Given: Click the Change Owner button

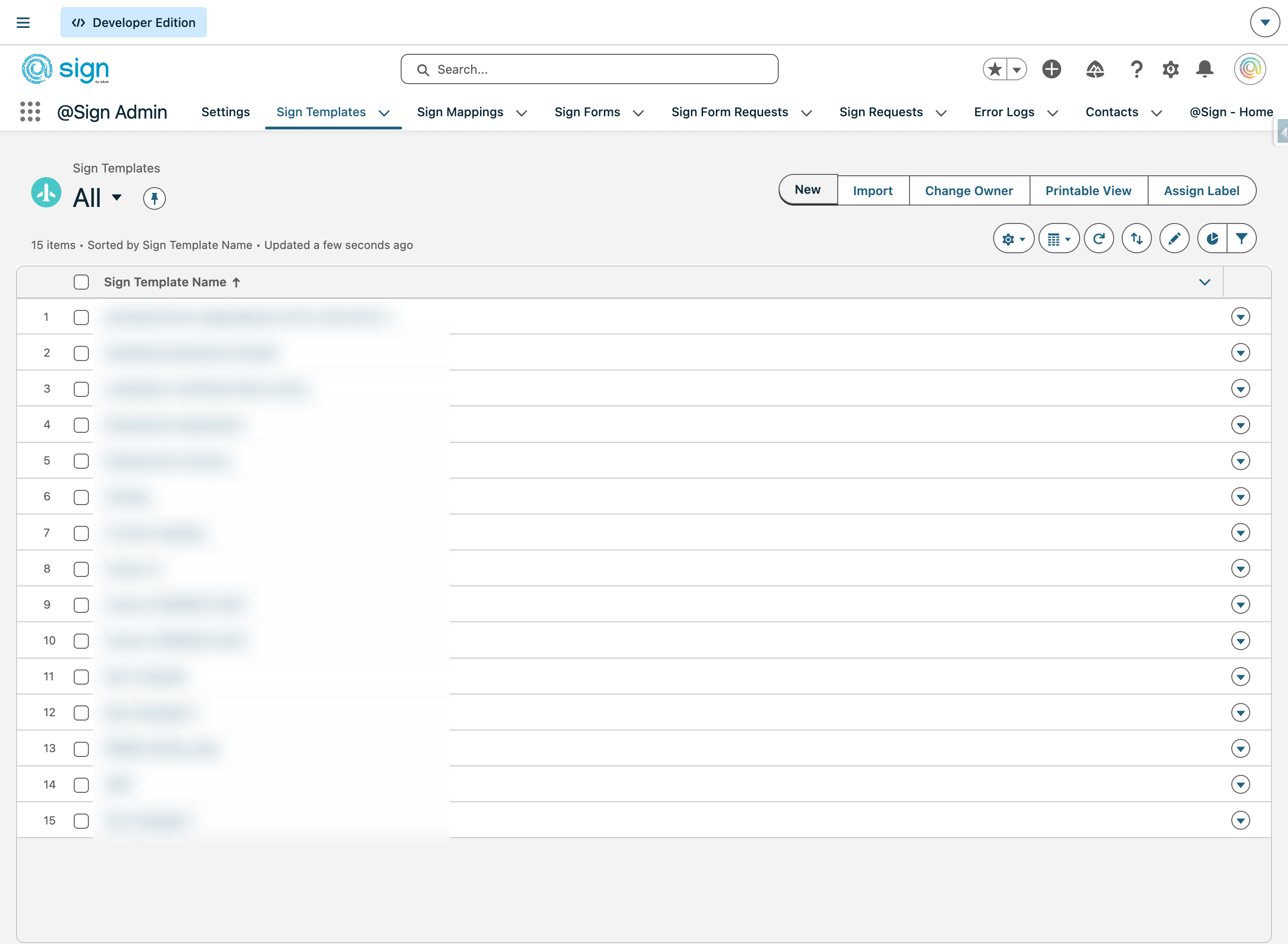Looking at the screenshot, I should pos(969,191).
